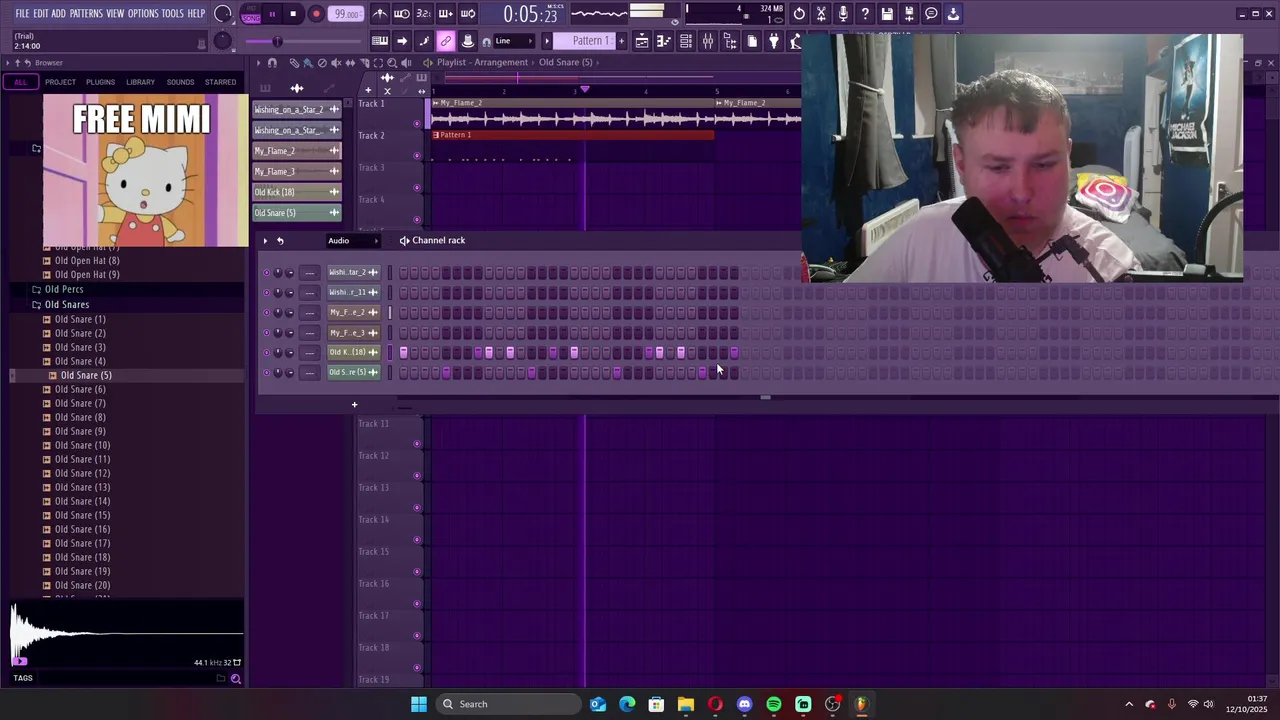Click the save project floppy icon
The width and height of the screenshot is (1280, 720).
(x=887, y=14)
